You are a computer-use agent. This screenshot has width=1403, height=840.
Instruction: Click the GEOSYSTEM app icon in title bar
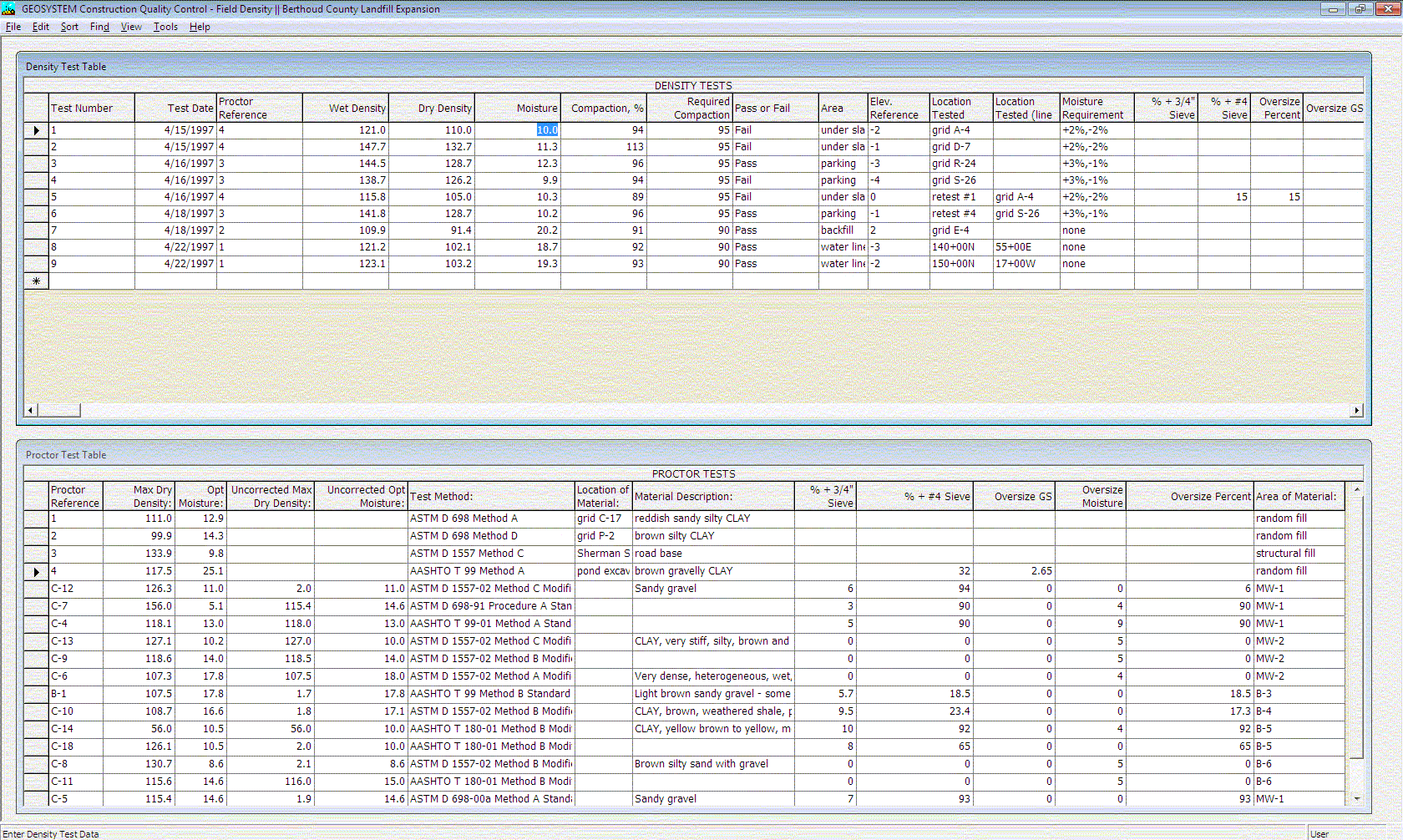(9, 9)
